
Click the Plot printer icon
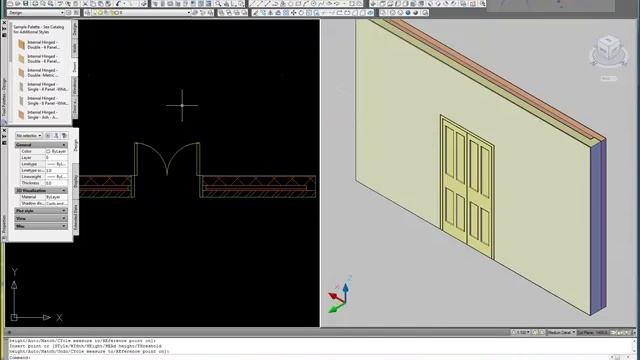(36, 4)
